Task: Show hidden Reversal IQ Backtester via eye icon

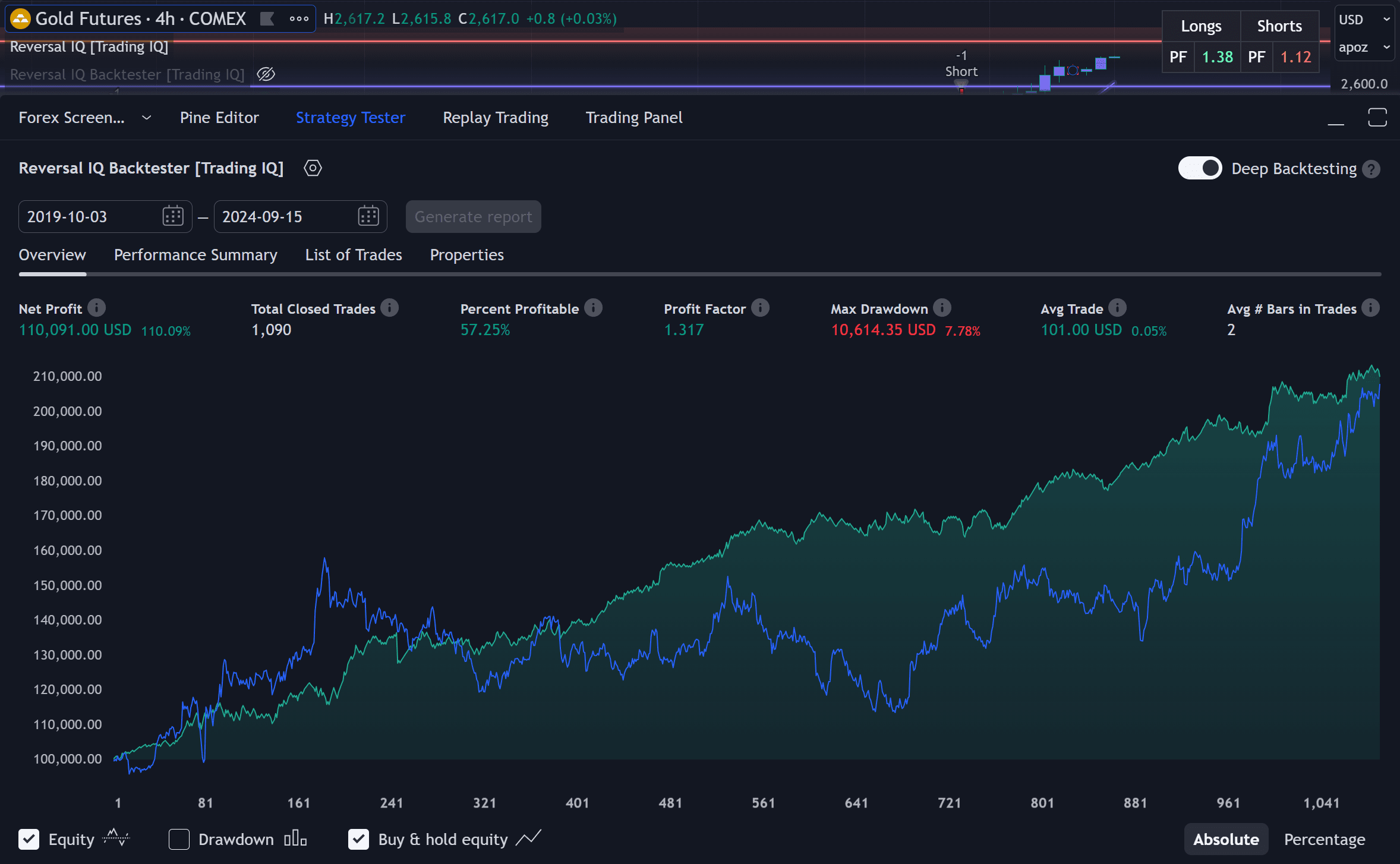Action: (266, 74)
